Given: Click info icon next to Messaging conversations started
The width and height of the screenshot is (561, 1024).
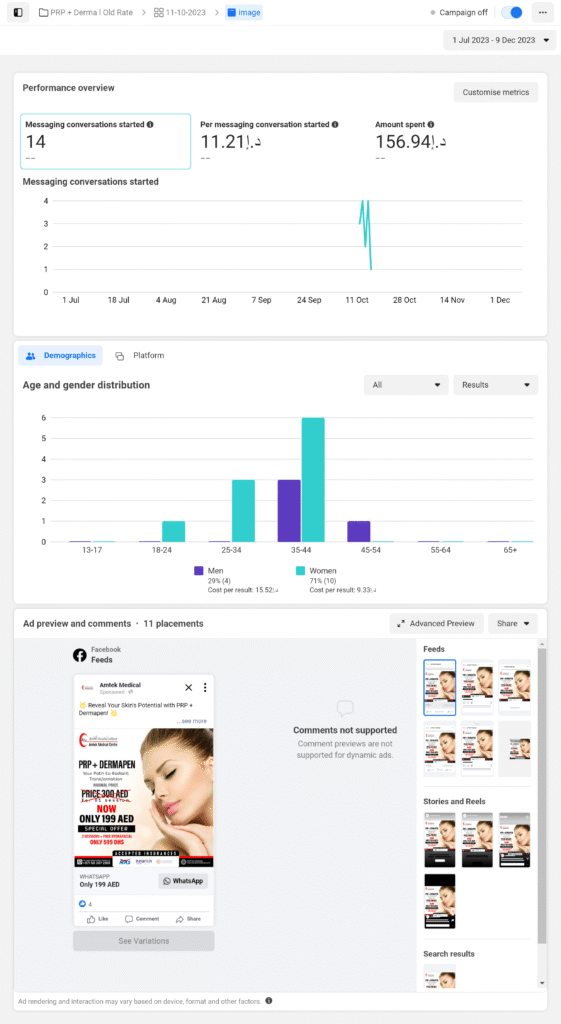Looking at the screenshot, I should click(150, 124).
